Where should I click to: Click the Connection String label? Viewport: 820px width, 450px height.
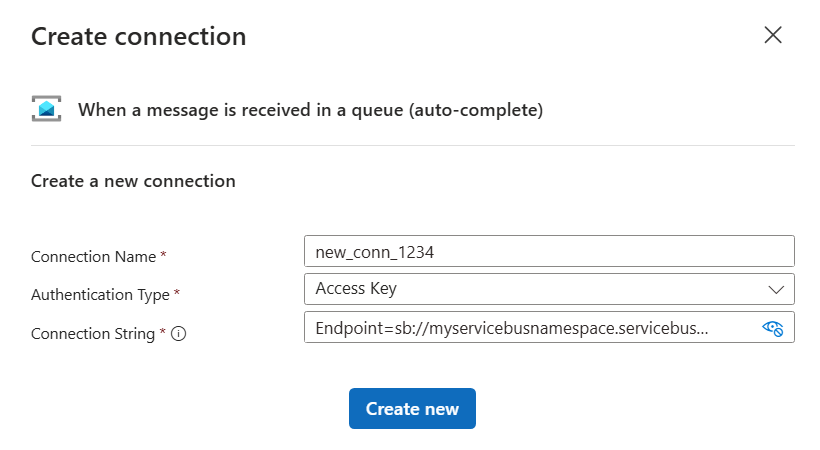coord(92,334)
